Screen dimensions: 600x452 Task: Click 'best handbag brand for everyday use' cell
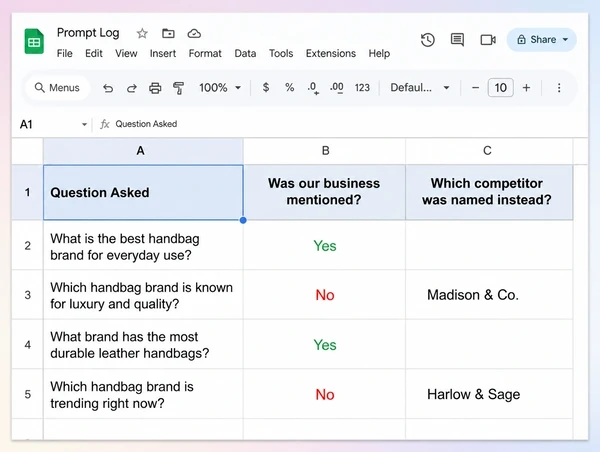[143, 245]
